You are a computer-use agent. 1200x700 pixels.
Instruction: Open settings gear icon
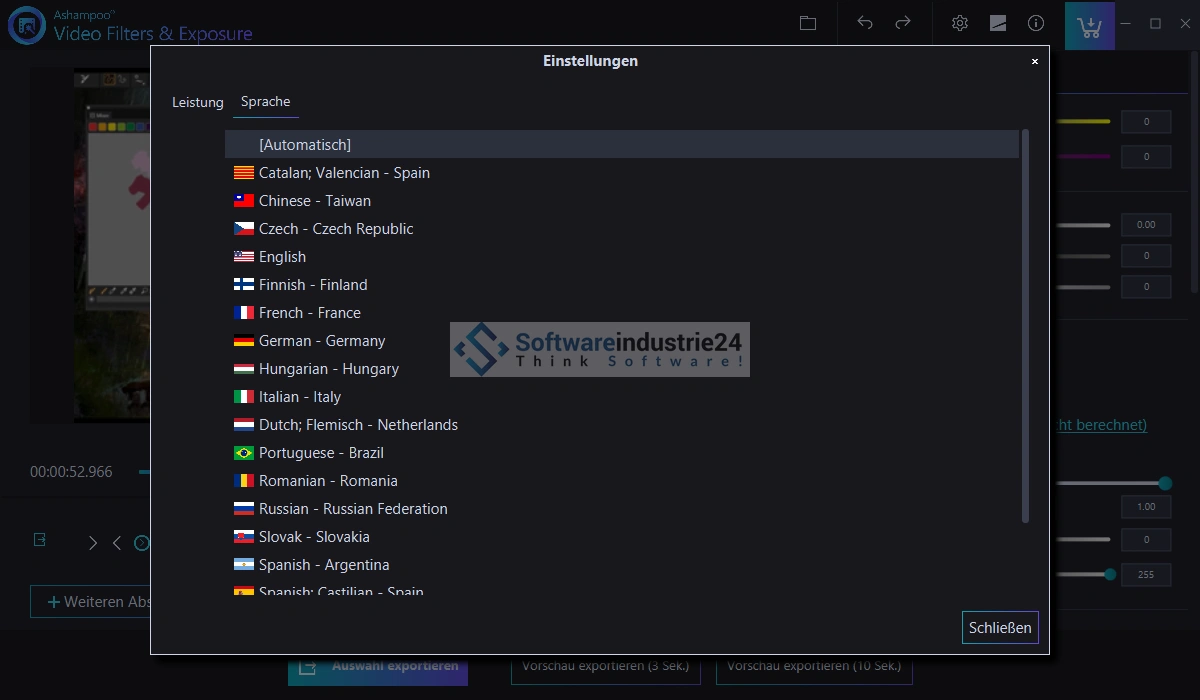[960, 23]
